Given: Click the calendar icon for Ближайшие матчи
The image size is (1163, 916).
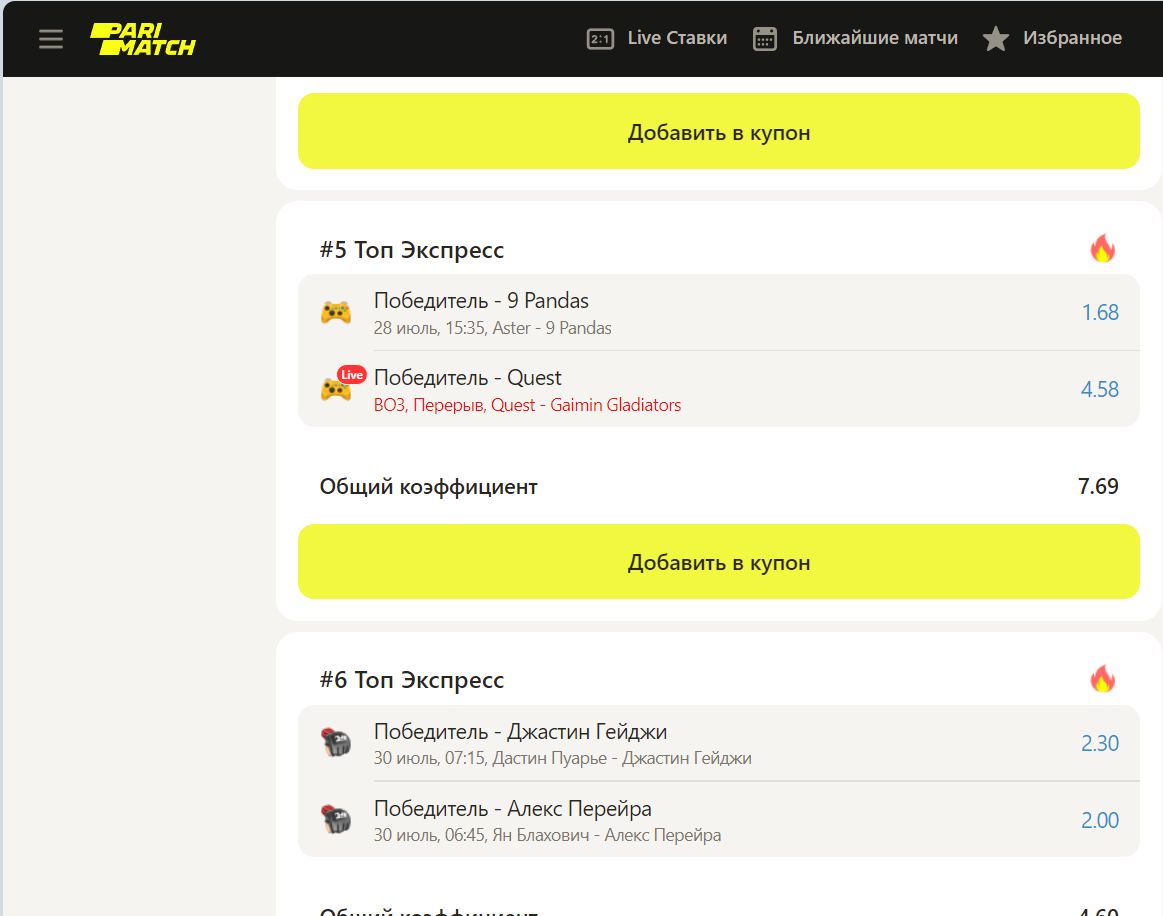Looking at the screenshot, I should [x=765, y=39].
